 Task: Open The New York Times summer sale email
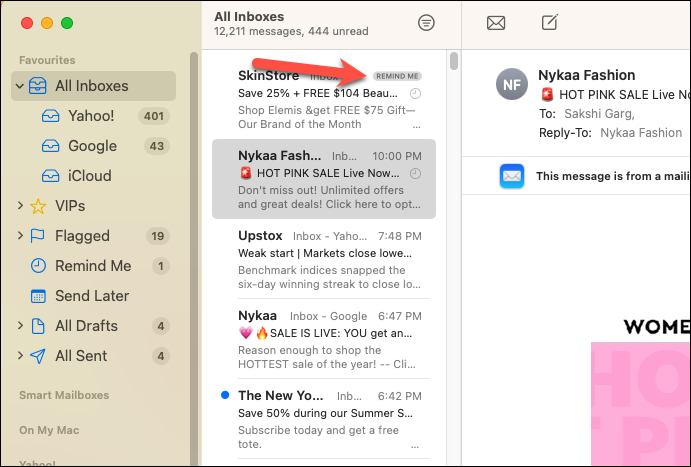point(324,419)
